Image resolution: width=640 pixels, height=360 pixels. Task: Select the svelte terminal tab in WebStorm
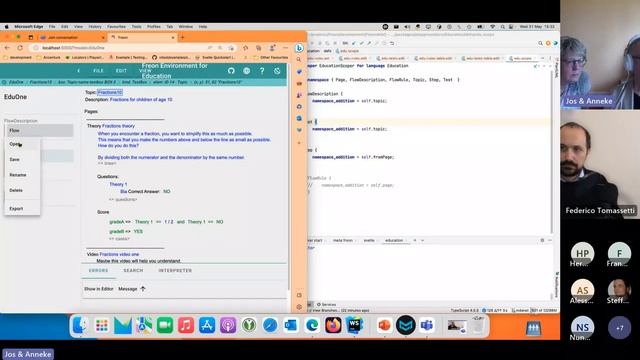[x=369, y=240]
